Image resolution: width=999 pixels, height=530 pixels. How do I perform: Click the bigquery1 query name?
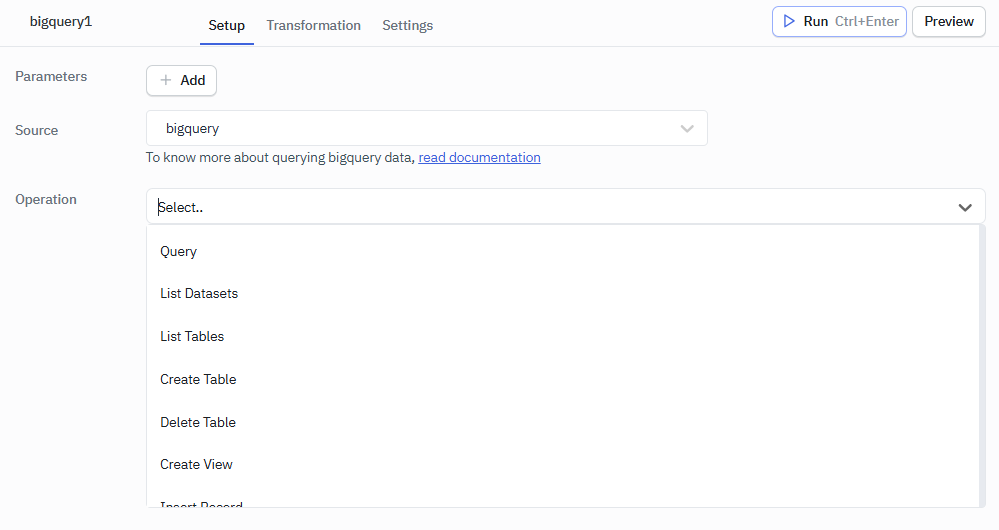pyautogui.click(x=61, y=21)
